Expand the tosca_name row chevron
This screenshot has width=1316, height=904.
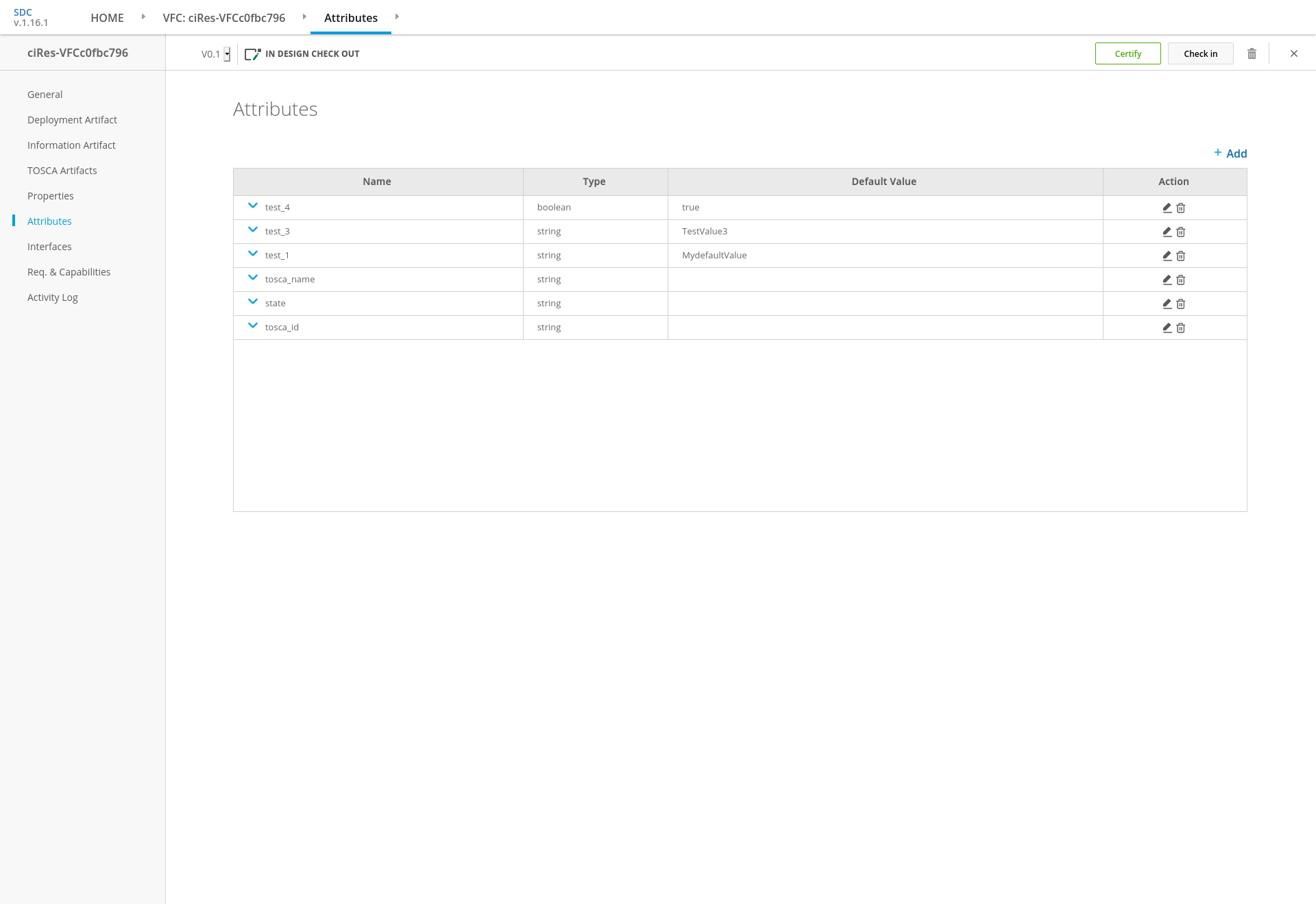253,278
